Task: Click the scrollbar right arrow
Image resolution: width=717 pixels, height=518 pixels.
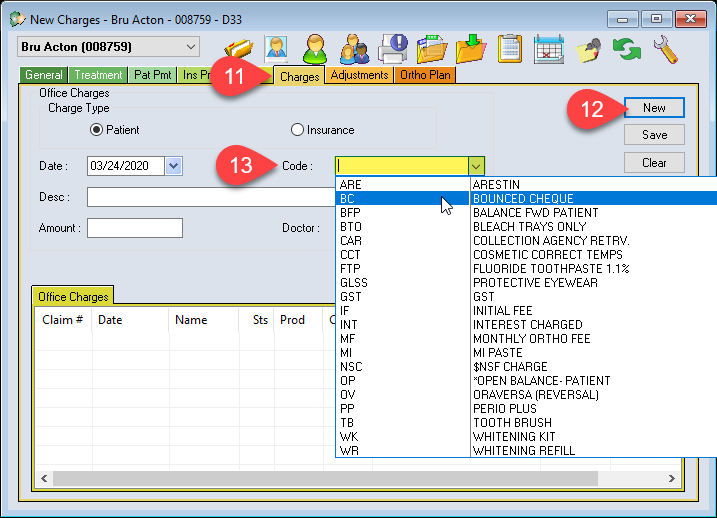Action: [x=672, y=479]
